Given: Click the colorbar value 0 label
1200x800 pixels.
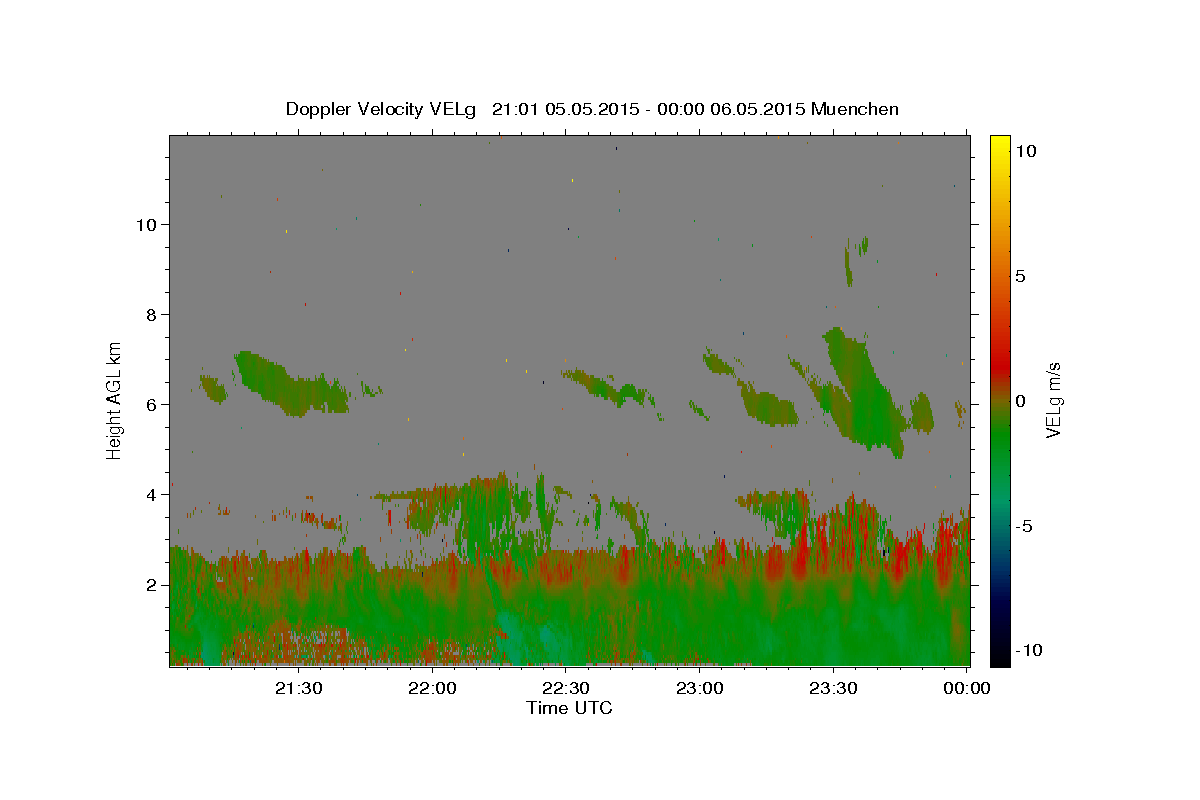Looking at the screenshot, I should point(1020,400).
